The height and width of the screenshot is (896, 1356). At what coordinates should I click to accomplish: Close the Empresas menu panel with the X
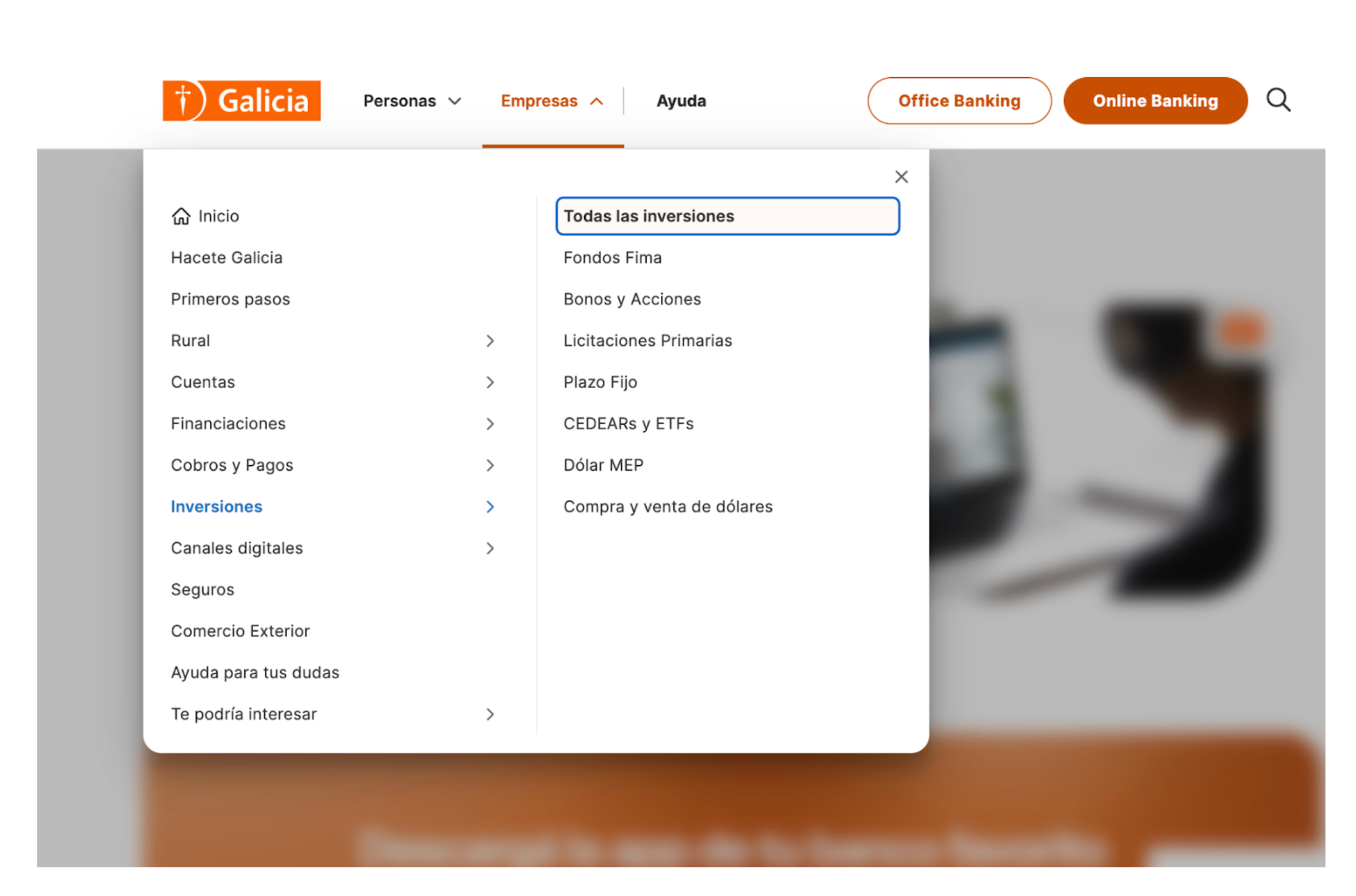pyautogui.click(x=901, y=177)
